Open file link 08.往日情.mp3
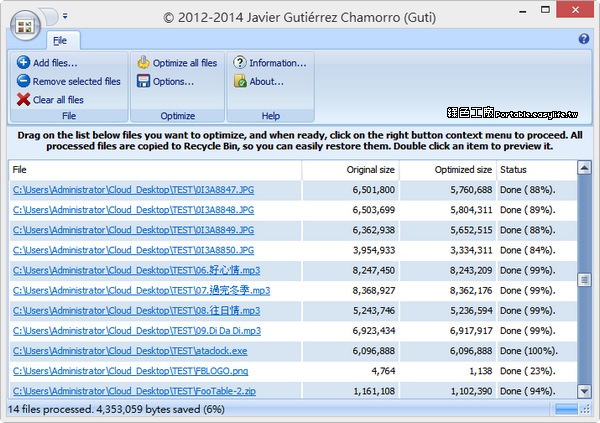The width and height of the screenshot is (600, 423). 136,310
